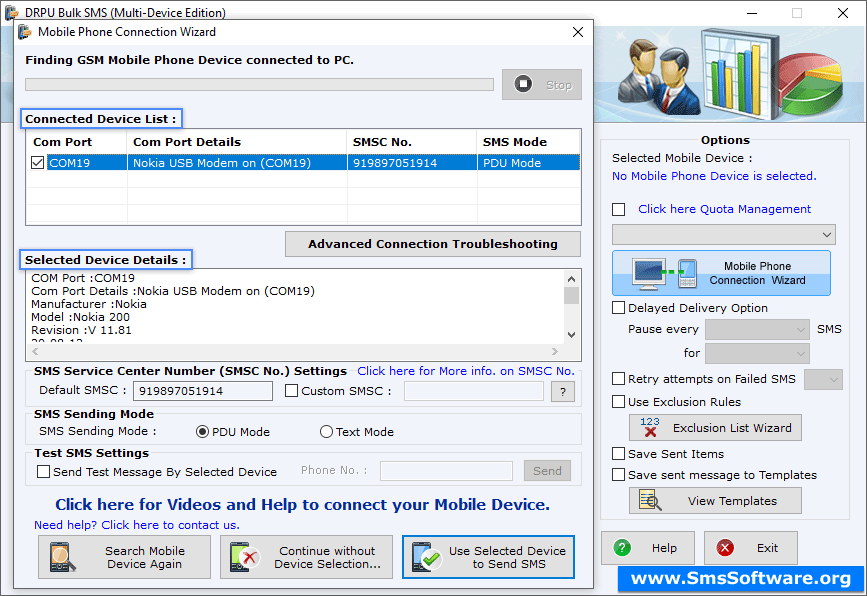867x596 pixels.
Task: Open Videos and Help to connect Mobile Device link
Action: point(302,505)
